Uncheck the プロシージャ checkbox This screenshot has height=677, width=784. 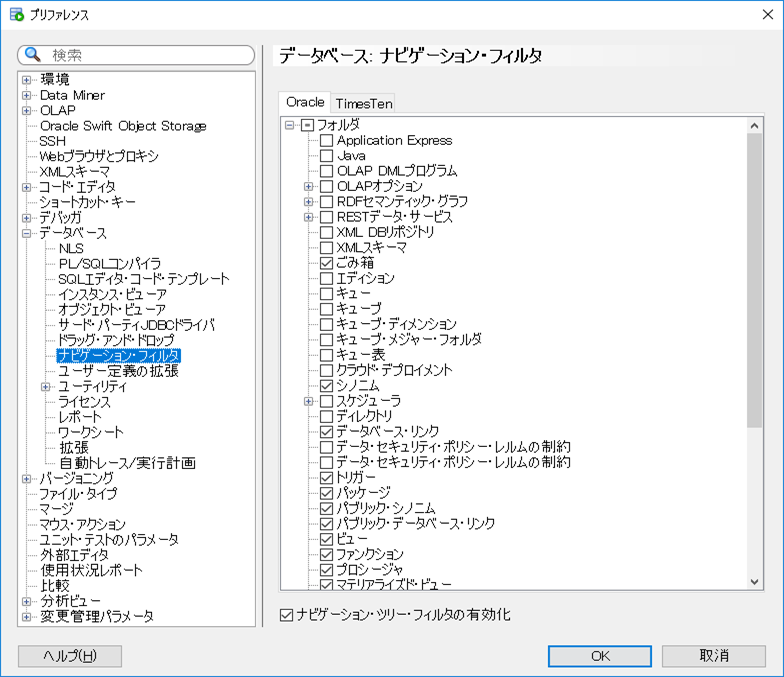coord(326,570)
